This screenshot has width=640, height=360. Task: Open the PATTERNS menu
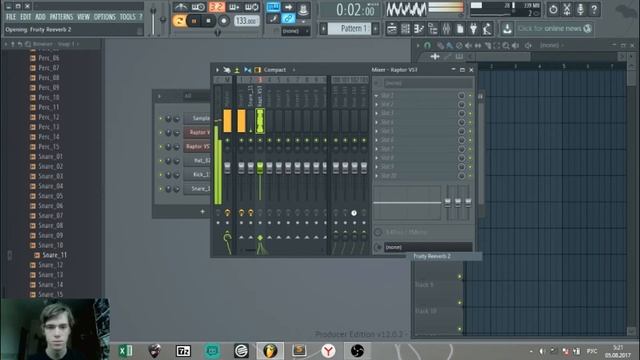(x=61, y=17)
